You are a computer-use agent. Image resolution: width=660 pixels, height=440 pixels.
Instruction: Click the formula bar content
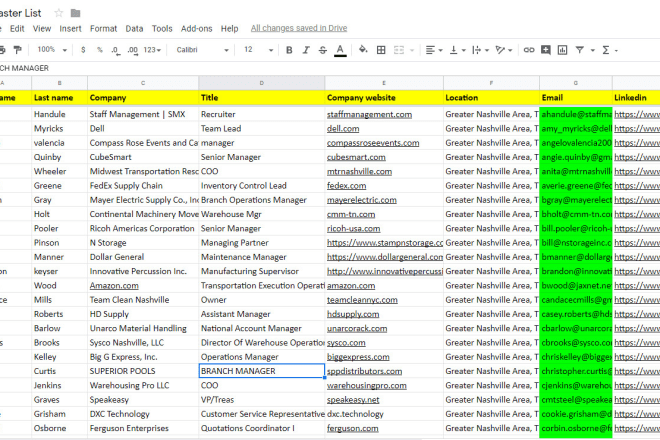point(24,68)
